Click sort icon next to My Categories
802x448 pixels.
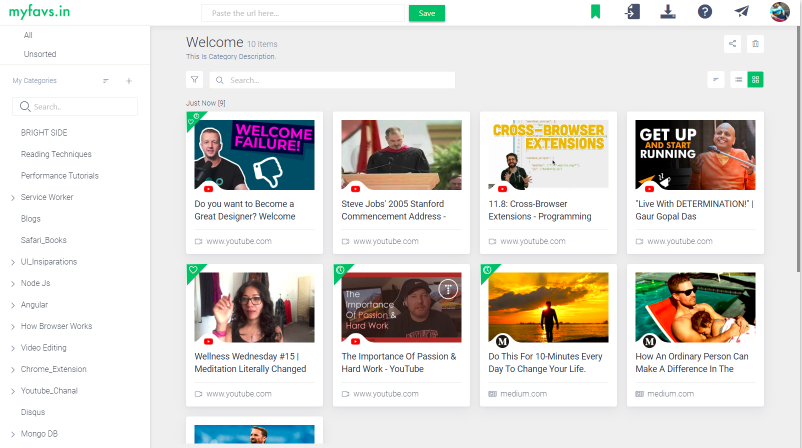(x=106, y=81)
